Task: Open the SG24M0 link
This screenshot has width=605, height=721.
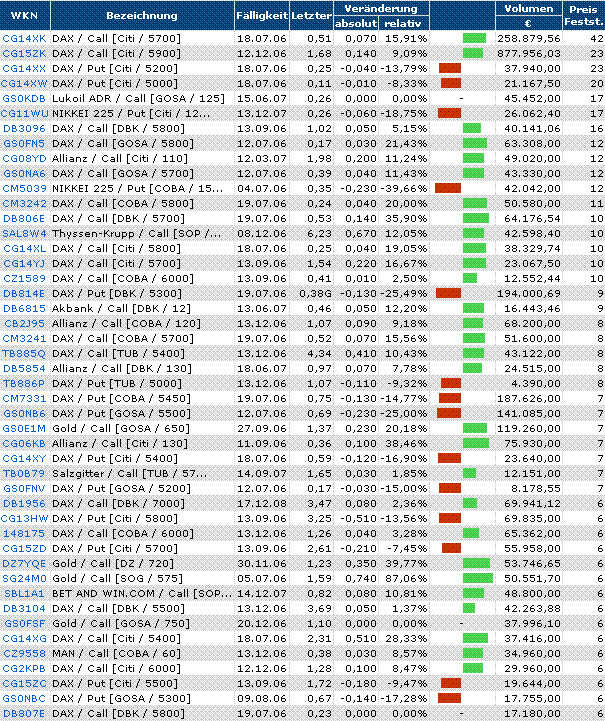Action: coord(24,578)
